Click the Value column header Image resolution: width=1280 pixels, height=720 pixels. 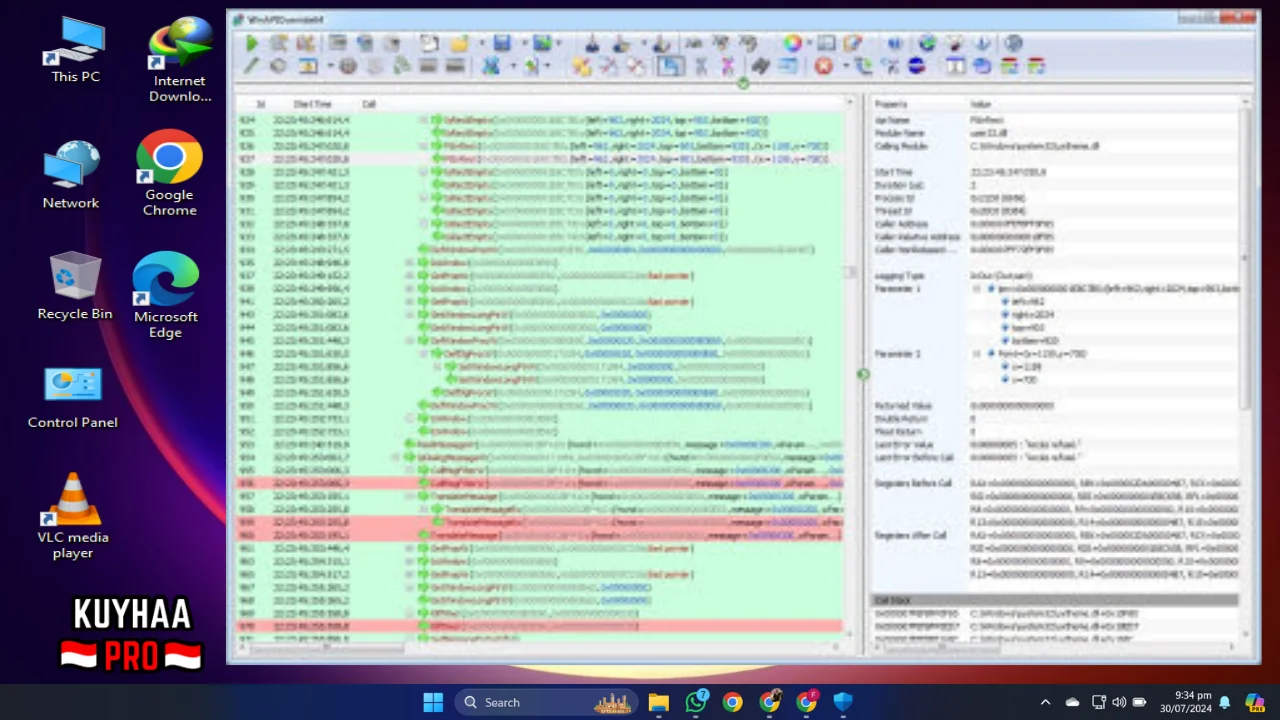pos(980,104)
